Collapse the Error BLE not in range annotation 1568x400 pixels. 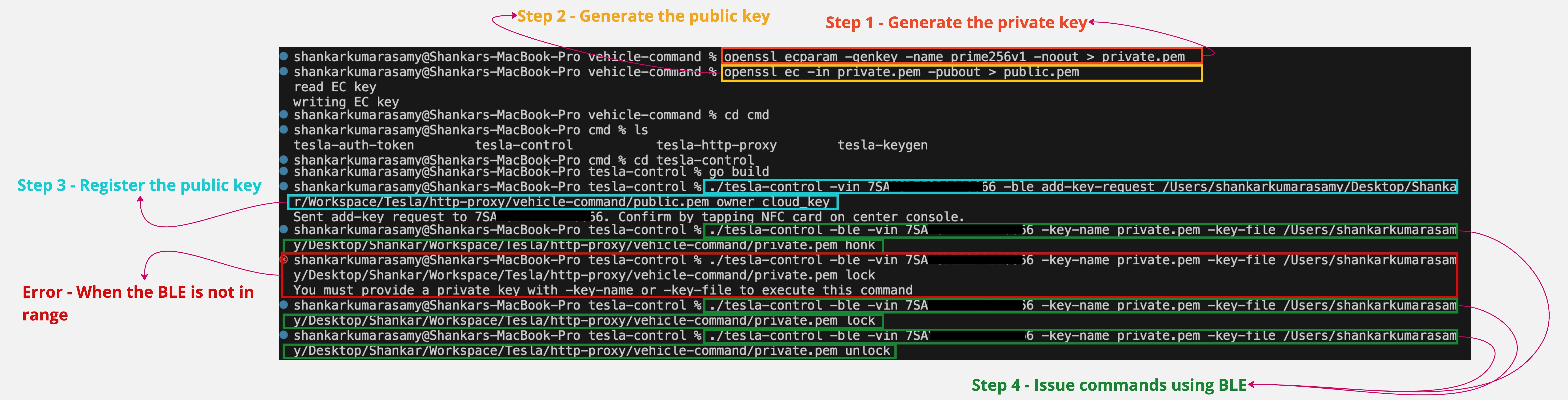[x=138, y=303]
